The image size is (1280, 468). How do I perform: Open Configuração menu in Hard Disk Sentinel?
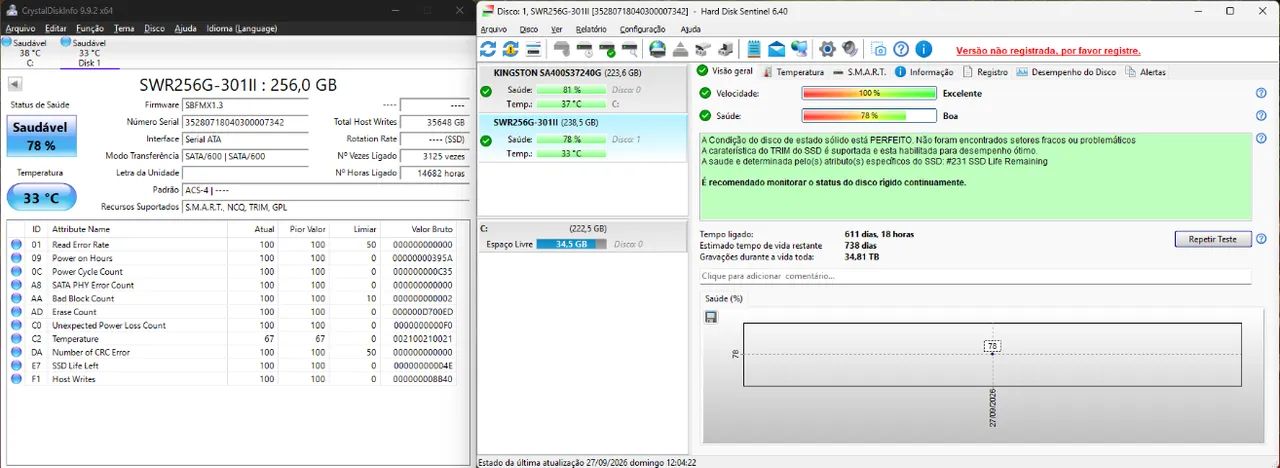pyautogui.click(x=642, y=29)
